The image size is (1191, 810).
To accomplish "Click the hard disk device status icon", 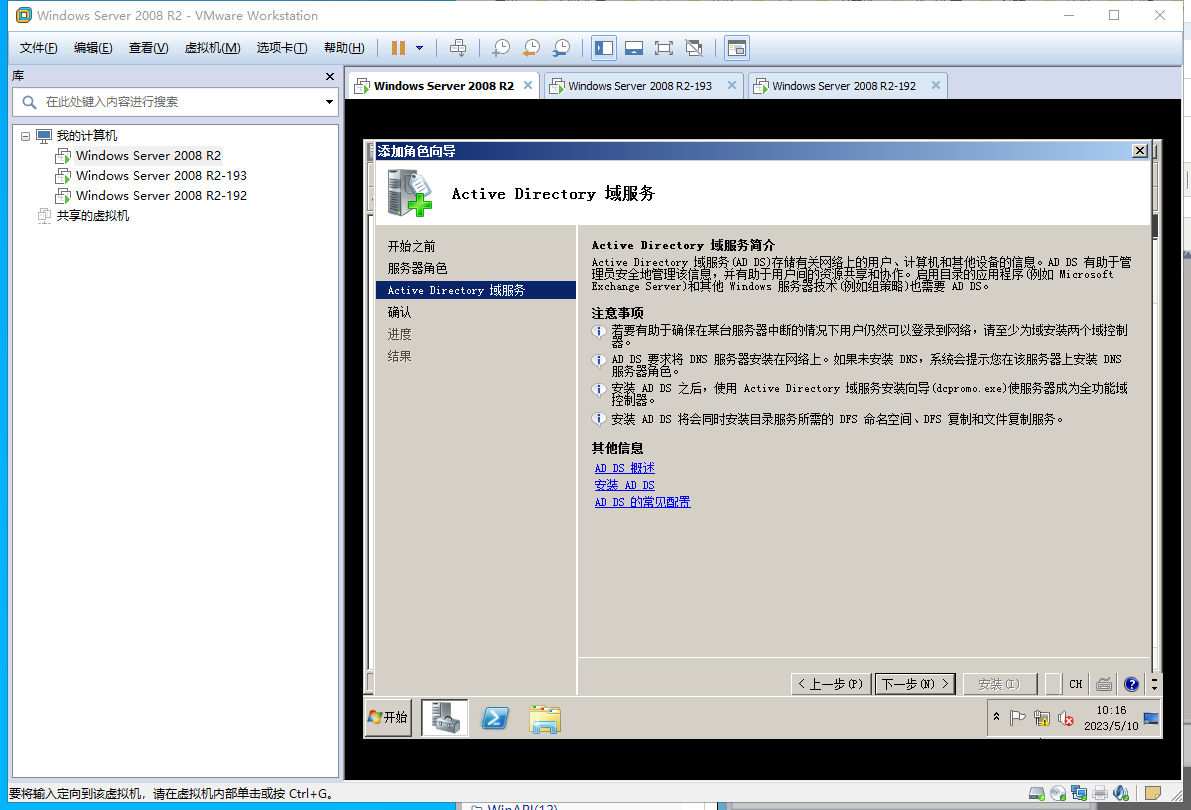I will pyautogui.click(x=1037, y=793).
